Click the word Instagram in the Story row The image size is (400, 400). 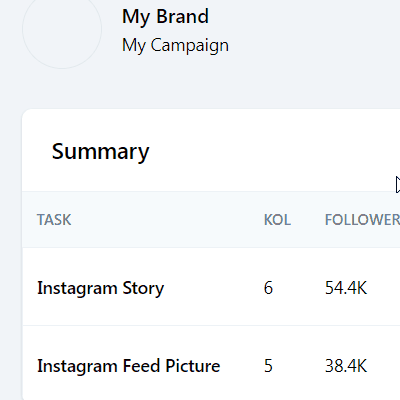[77, 288]
